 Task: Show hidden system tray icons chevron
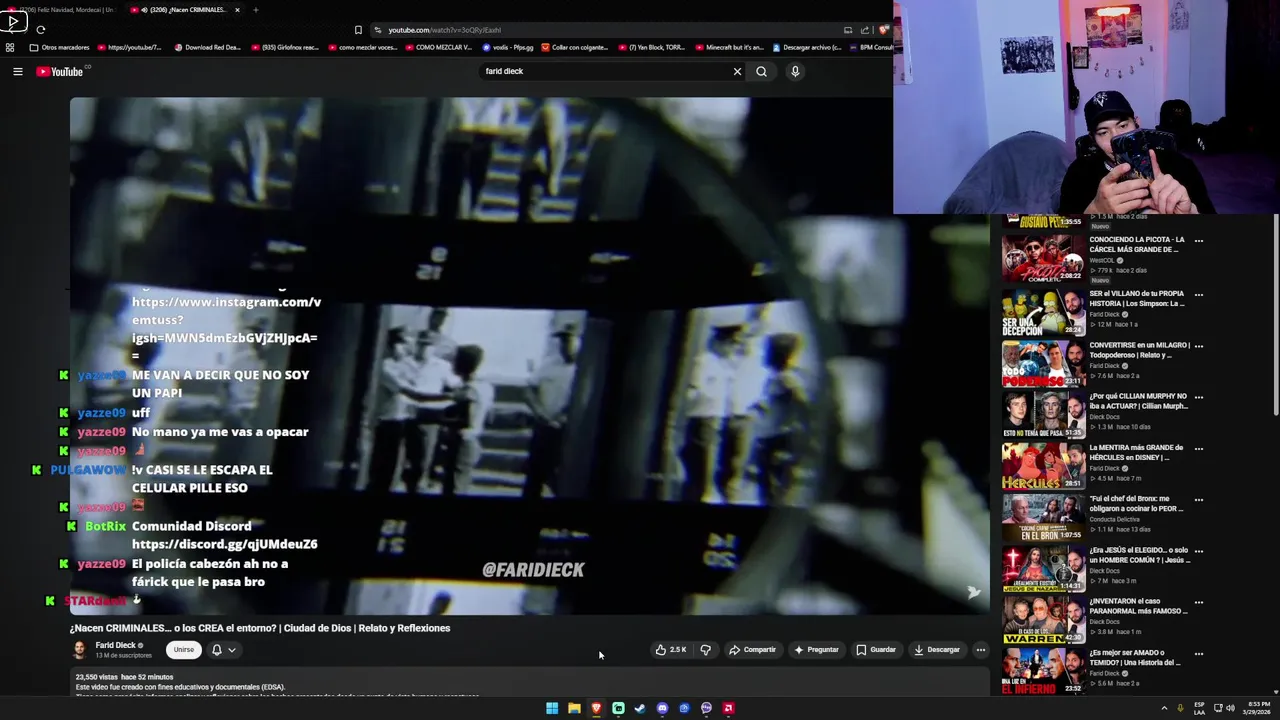click(1164, 708)
